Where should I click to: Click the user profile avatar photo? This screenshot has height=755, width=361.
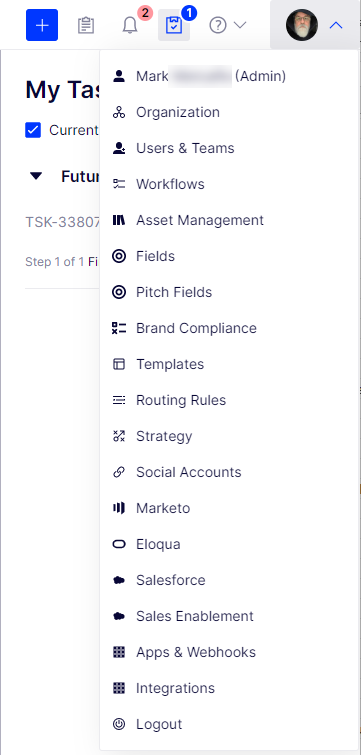tap(302, 25)
